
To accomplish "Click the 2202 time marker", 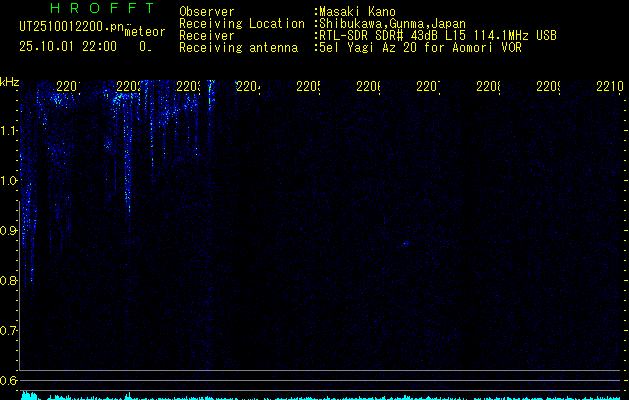I will pyautogui.click(x=128, y=86).
